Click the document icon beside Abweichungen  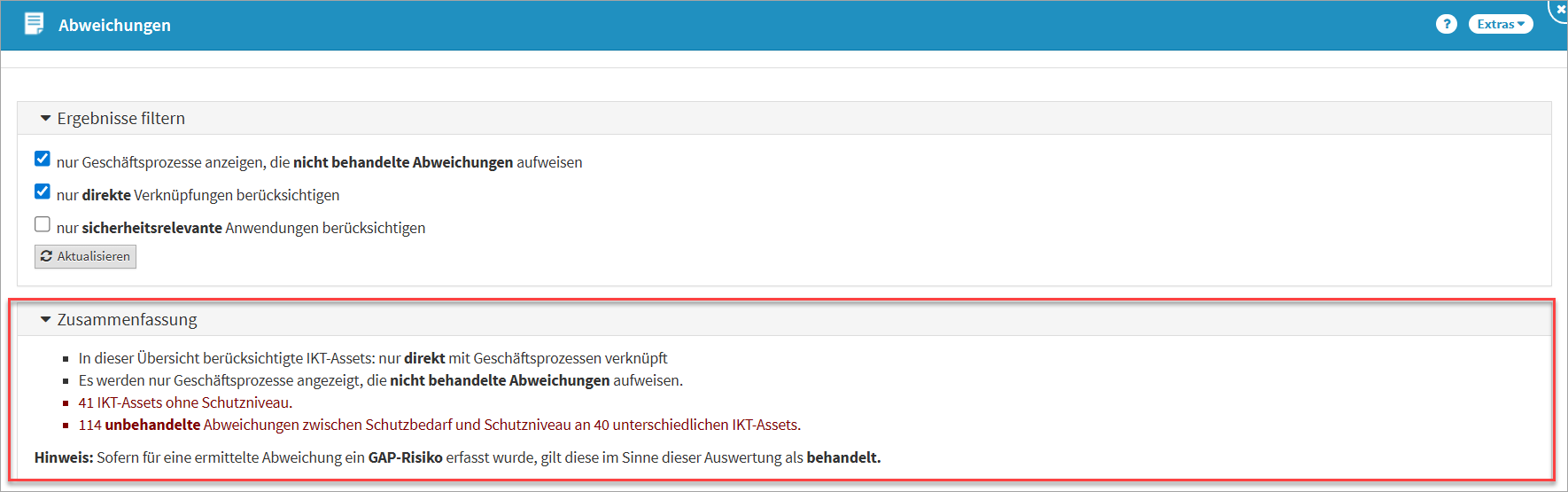coord(34,24)
